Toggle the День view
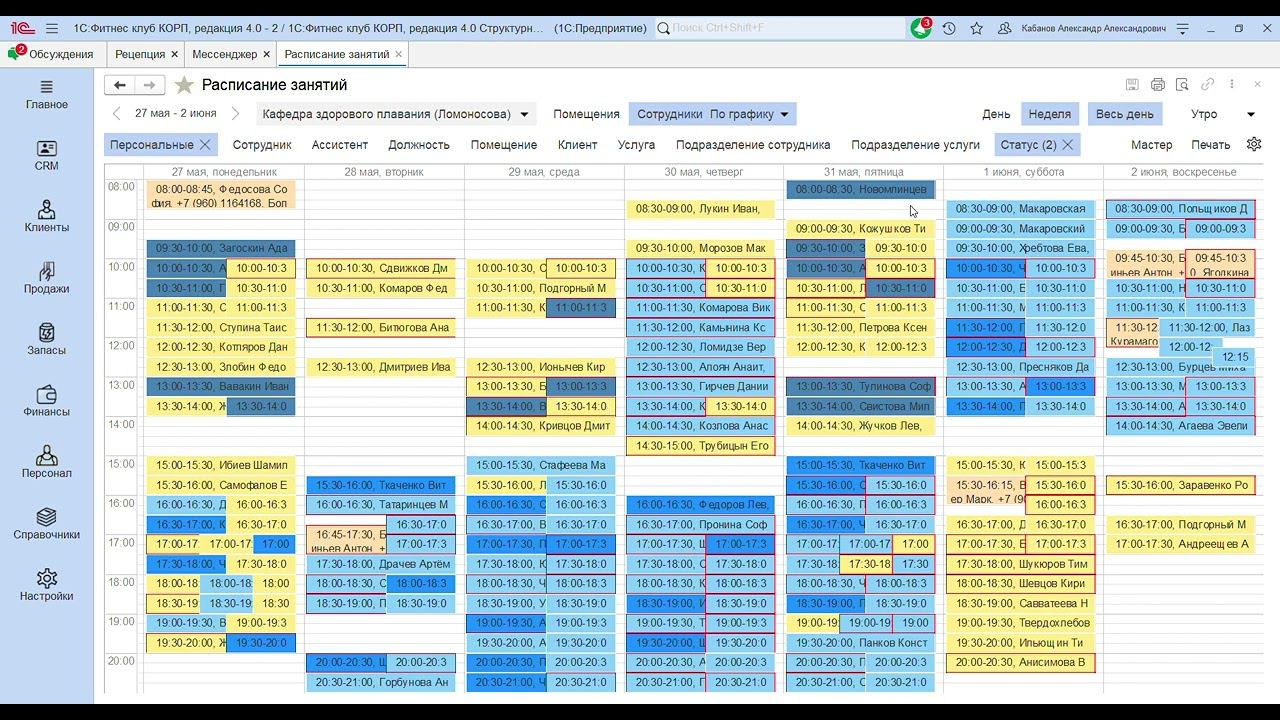 tap(996, 114)
